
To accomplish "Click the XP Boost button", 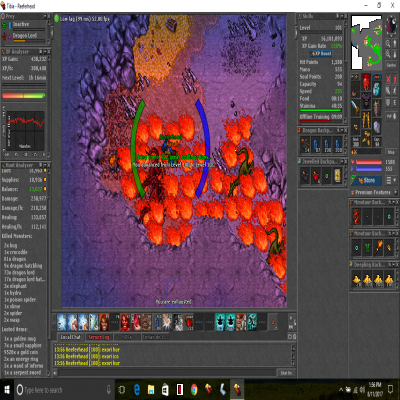I will pyautogui.click(x=321, y=53).
